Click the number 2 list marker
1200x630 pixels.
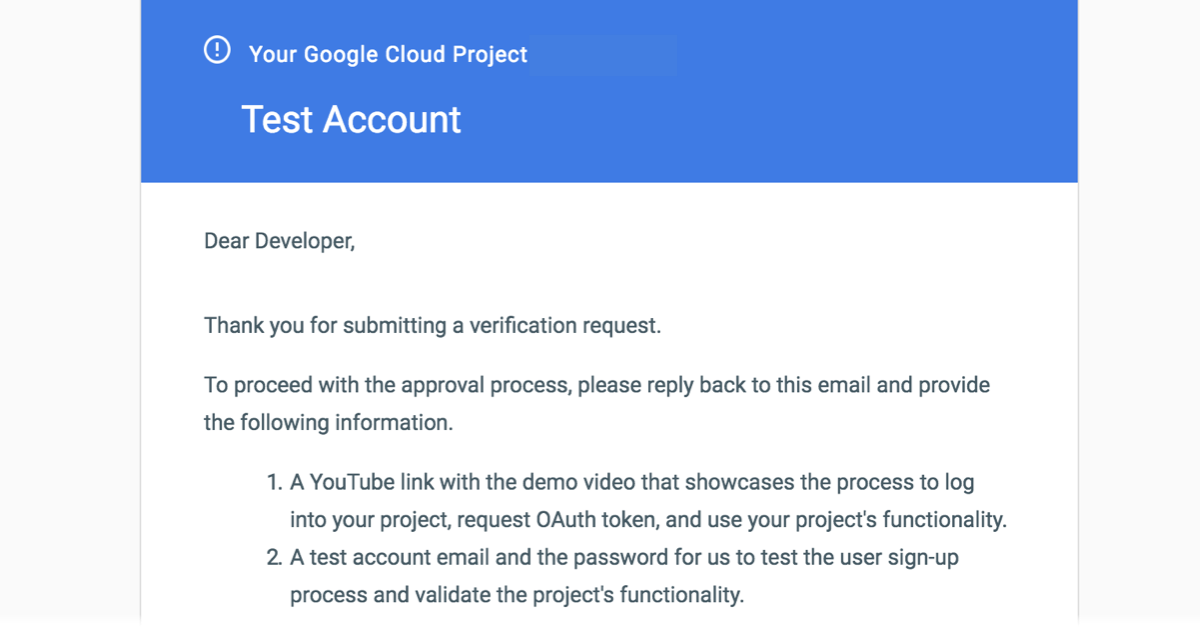[x=274, y=559]
